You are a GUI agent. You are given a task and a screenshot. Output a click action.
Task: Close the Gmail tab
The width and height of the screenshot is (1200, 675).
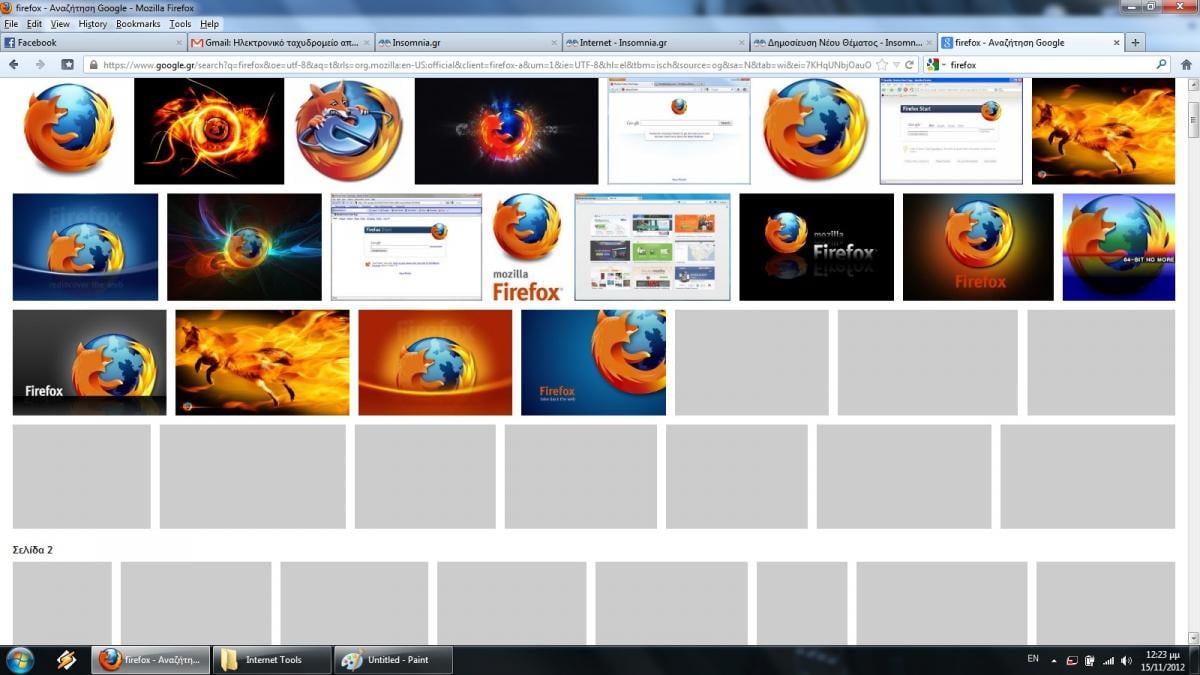coord(366,43)
